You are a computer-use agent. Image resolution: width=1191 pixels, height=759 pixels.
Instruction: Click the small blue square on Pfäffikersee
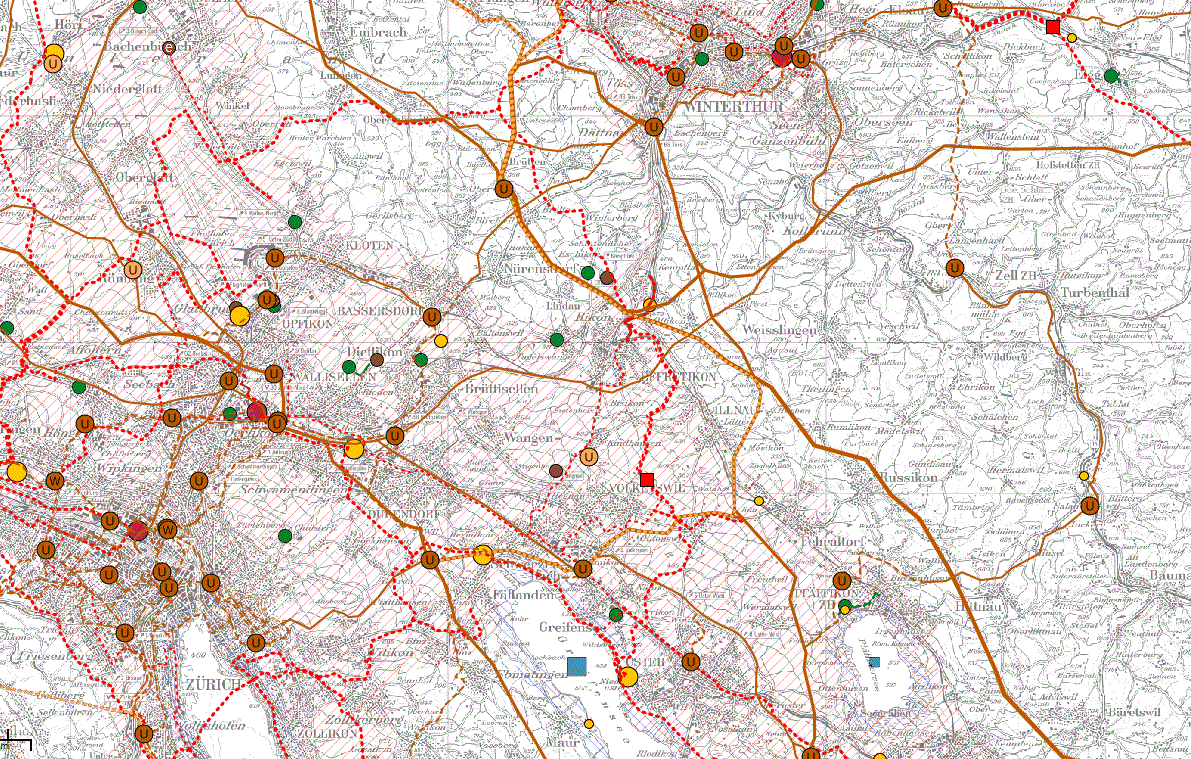(875, 662)
